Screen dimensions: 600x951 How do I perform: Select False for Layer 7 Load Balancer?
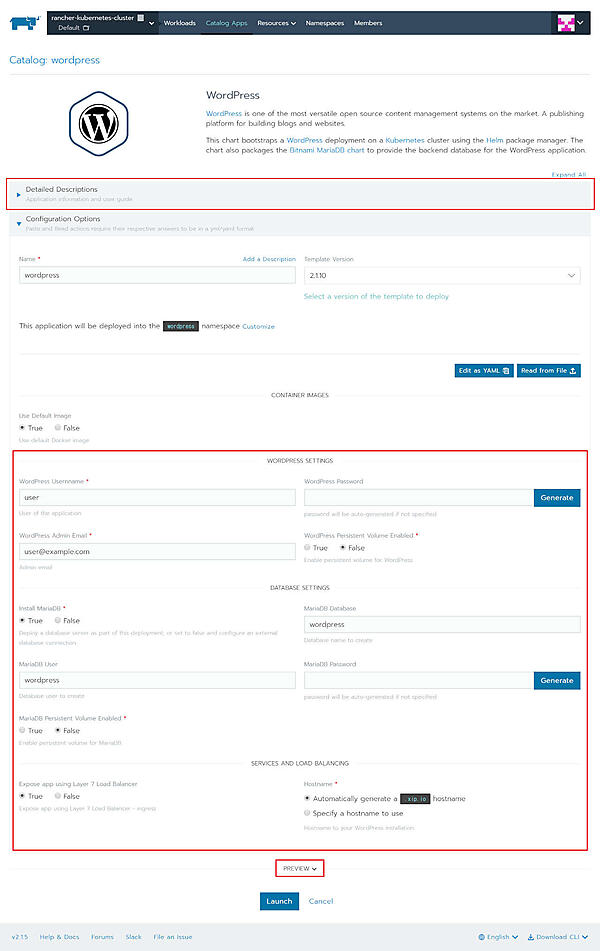pos(58,796)
